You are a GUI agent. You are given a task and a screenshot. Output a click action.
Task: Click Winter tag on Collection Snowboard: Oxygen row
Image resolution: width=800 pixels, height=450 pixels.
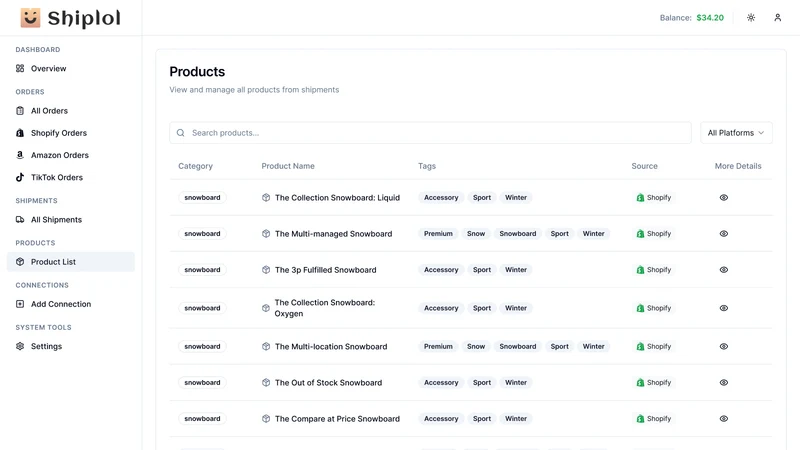point(516,308)
